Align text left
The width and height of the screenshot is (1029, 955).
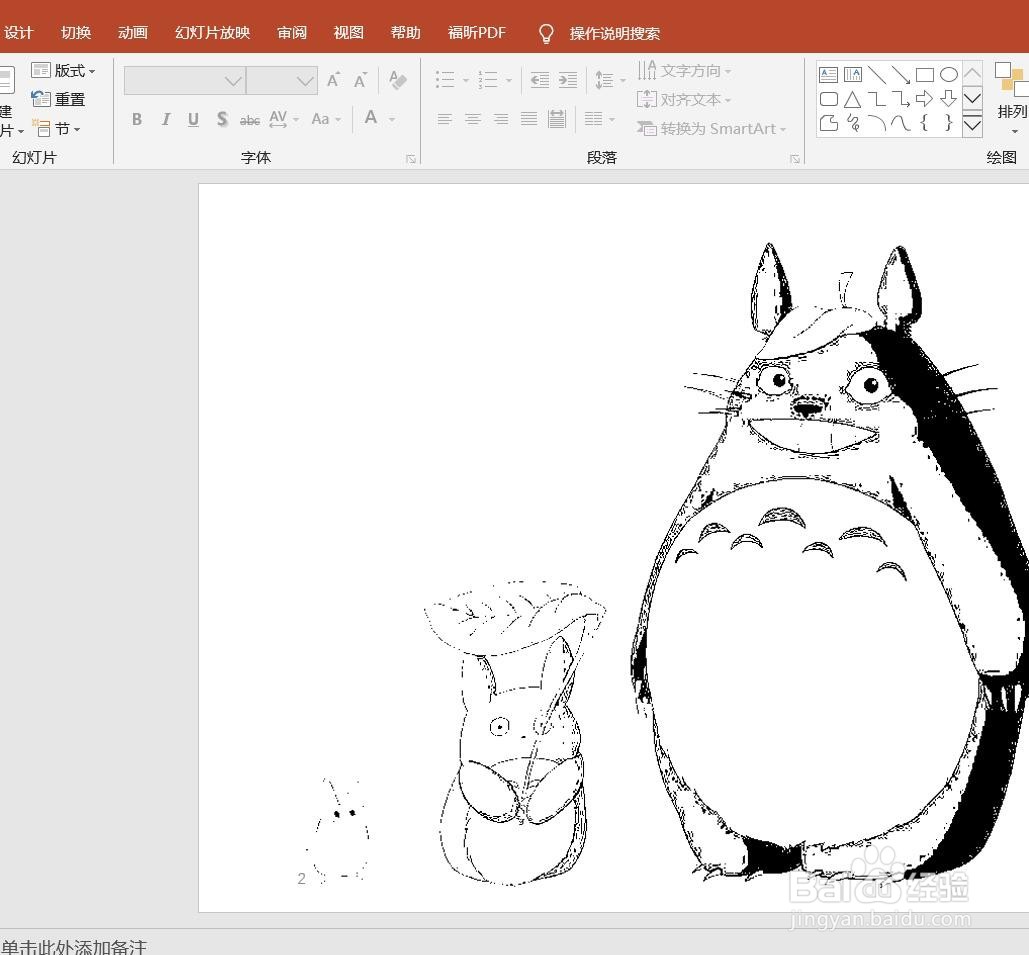(x=445, y=119)
